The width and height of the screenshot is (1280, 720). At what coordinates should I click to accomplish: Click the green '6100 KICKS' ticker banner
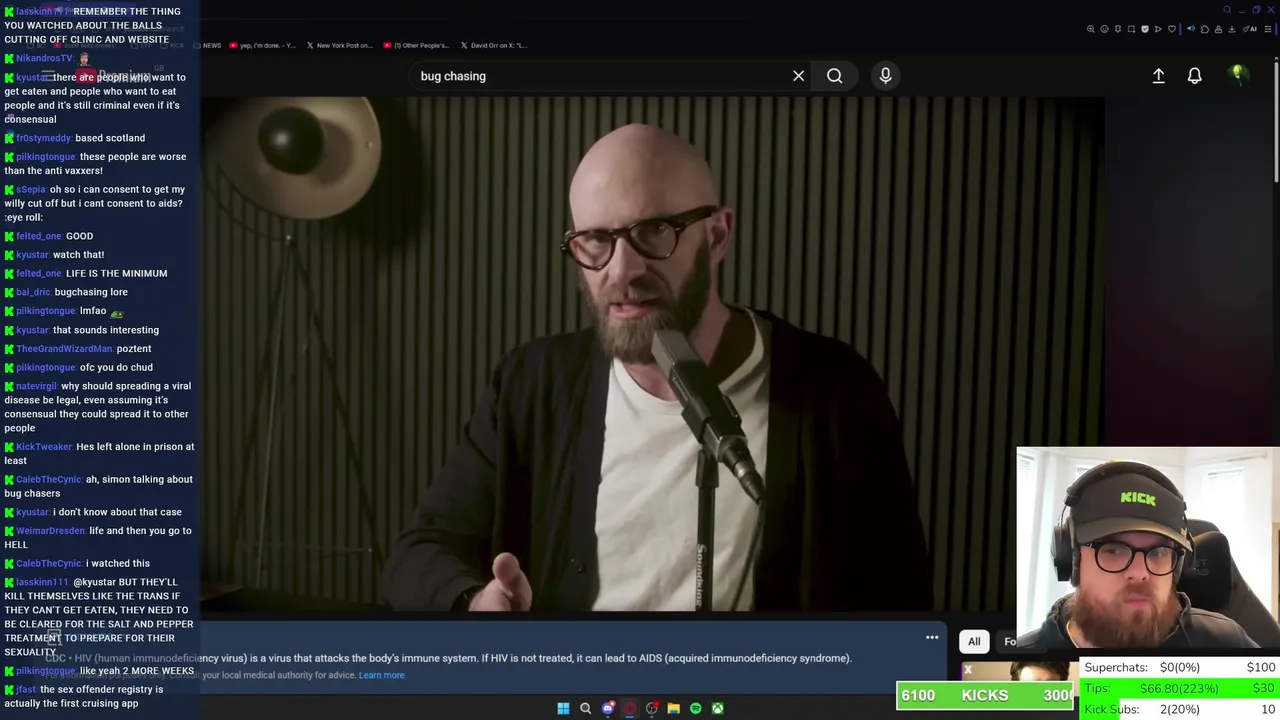pos(985,695)
